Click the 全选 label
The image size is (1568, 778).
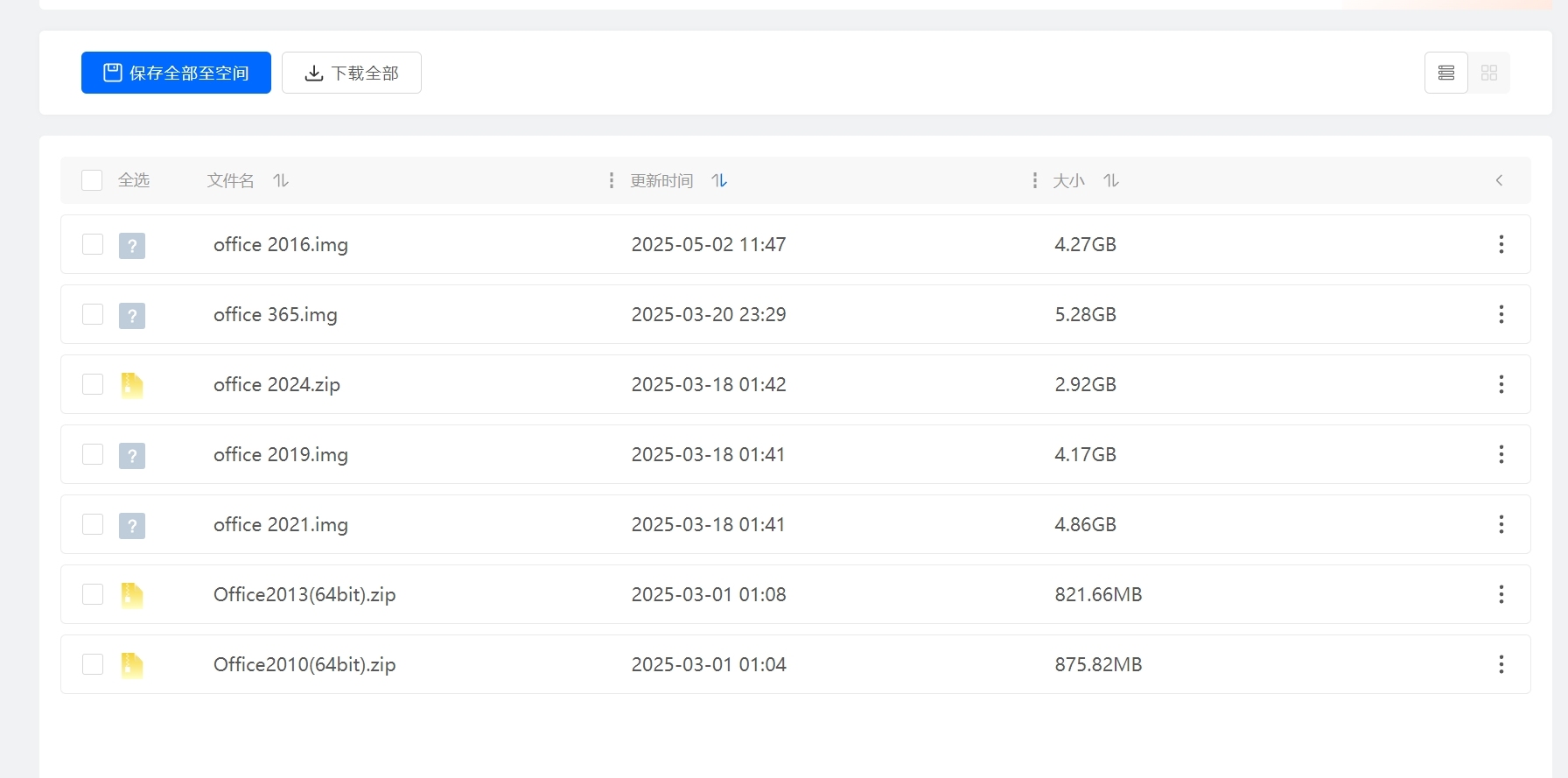(134, 180)
